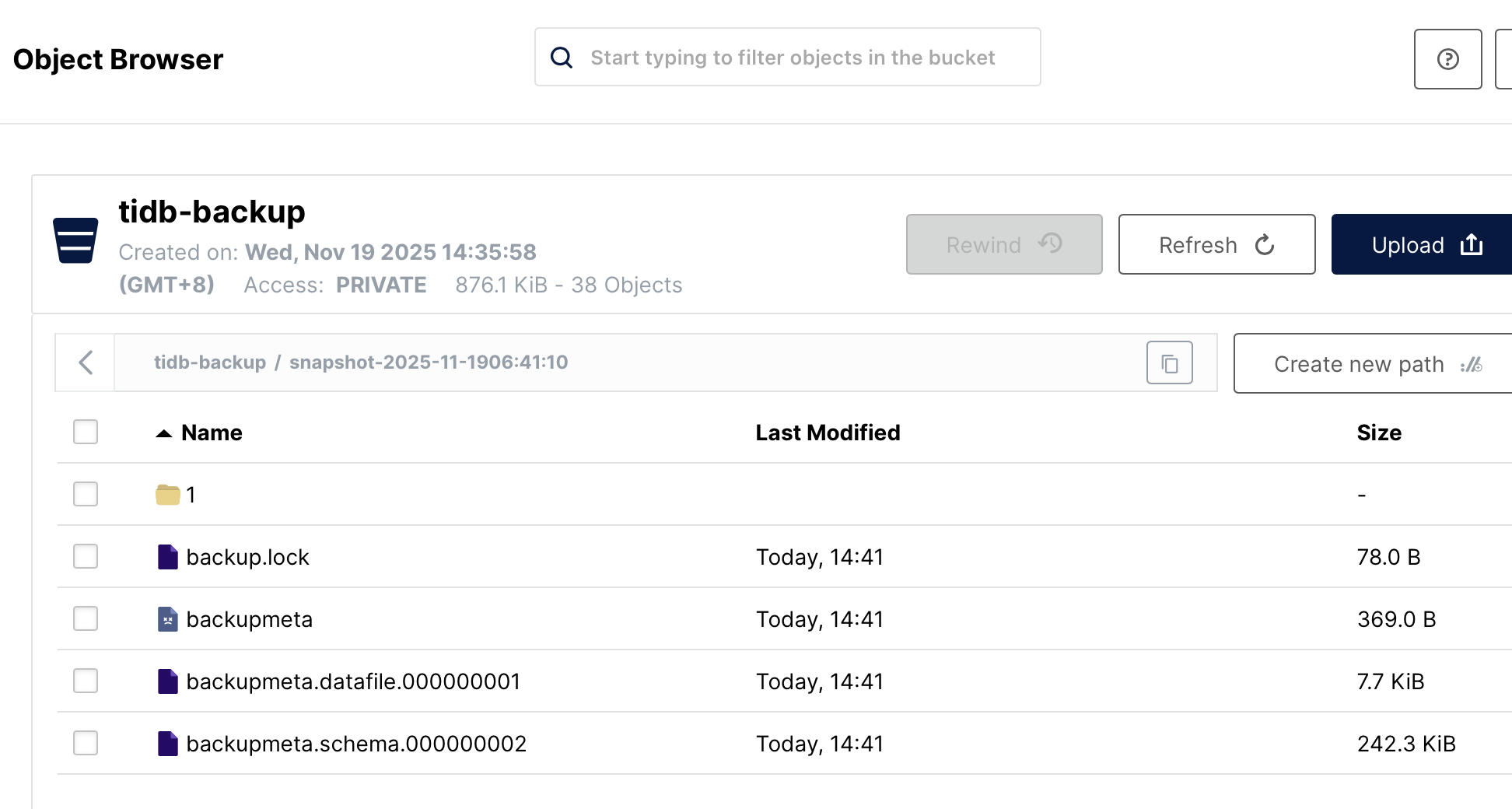Click the backupmeta file icon
The width and height of the screenshot is (1512, 809).
(x=167, y=619)
